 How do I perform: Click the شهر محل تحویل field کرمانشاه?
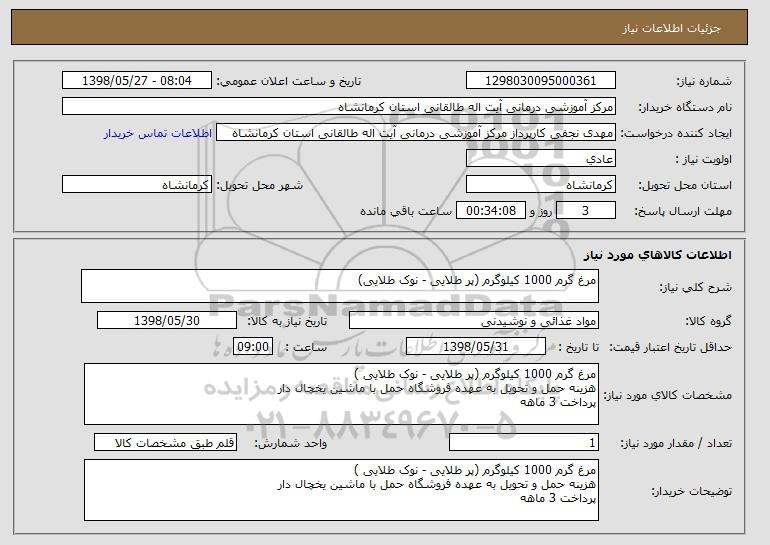click(x=137, y=185)
